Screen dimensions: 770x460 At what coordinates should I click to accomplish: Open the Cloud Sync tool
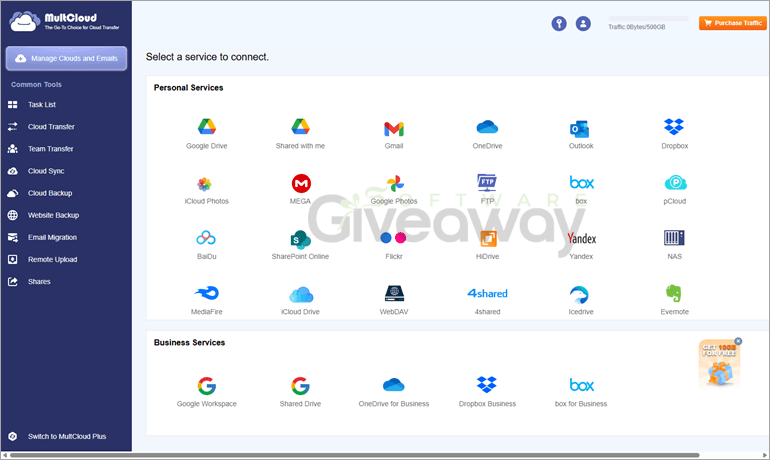[x=46, y=171]
